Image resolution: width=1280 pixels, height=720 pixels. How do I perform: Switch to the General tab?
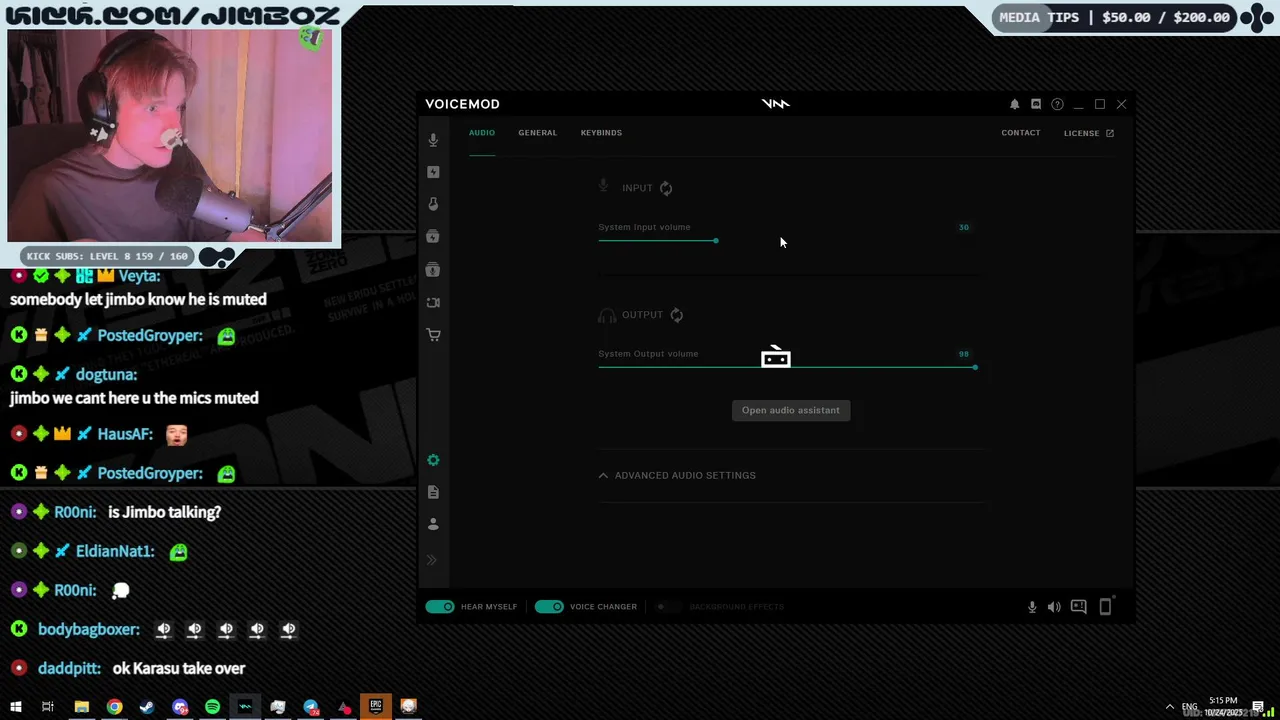537,133
